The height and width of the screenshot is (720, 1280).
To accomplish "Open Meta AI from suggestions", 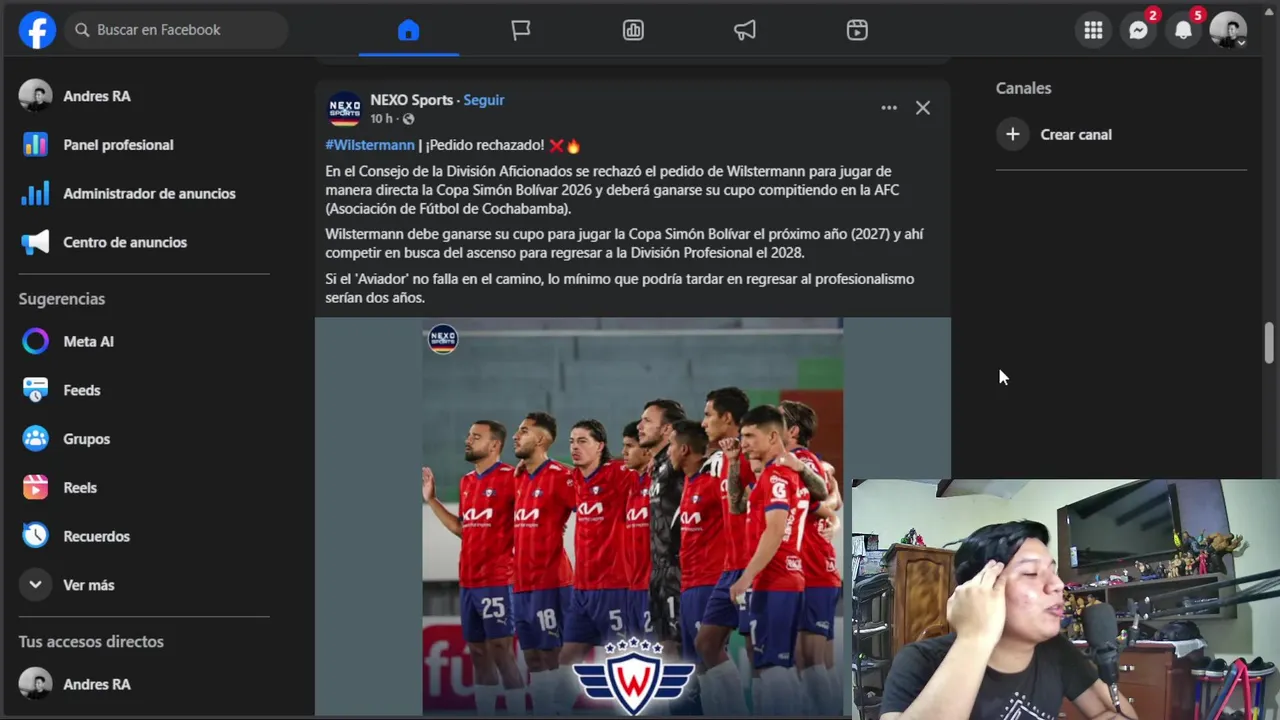I will (144, 341).
